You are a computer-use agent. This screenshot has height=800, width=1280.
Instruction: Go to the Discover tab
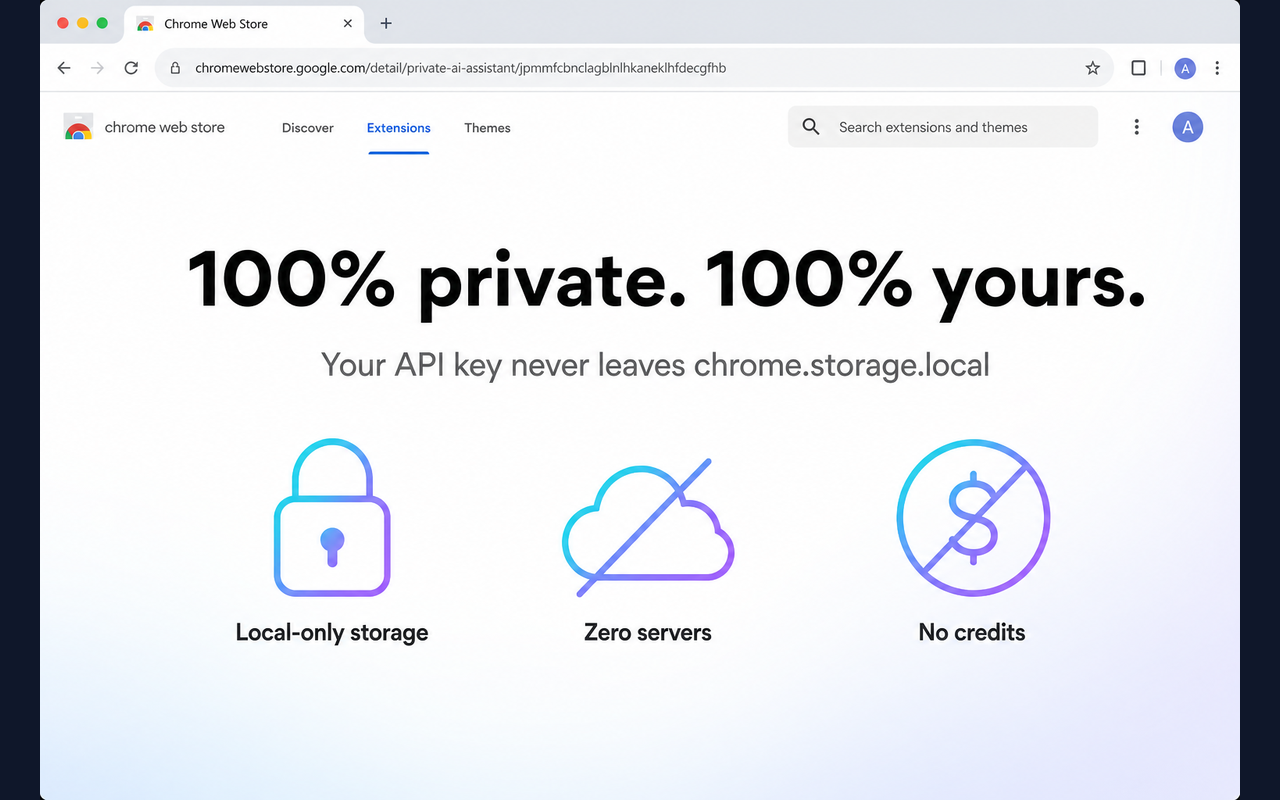(308, 128)
